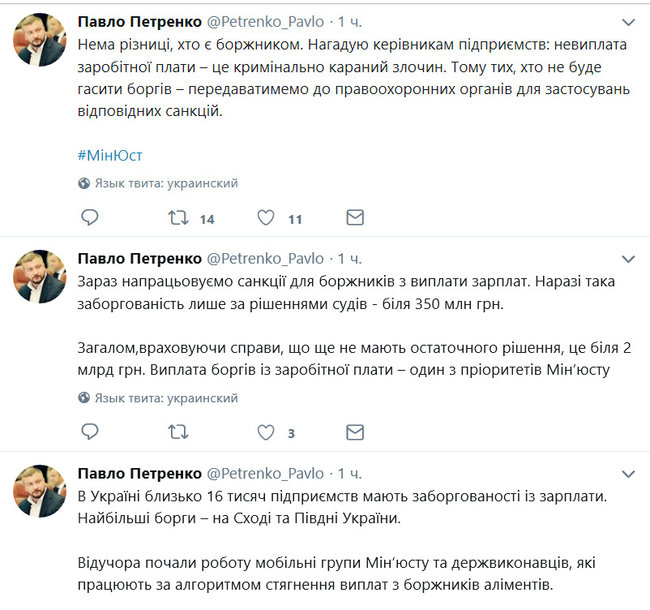650x610 pixels.
Task: Open the #МінЮст hashtag link
Action: (x=110, y=156)
